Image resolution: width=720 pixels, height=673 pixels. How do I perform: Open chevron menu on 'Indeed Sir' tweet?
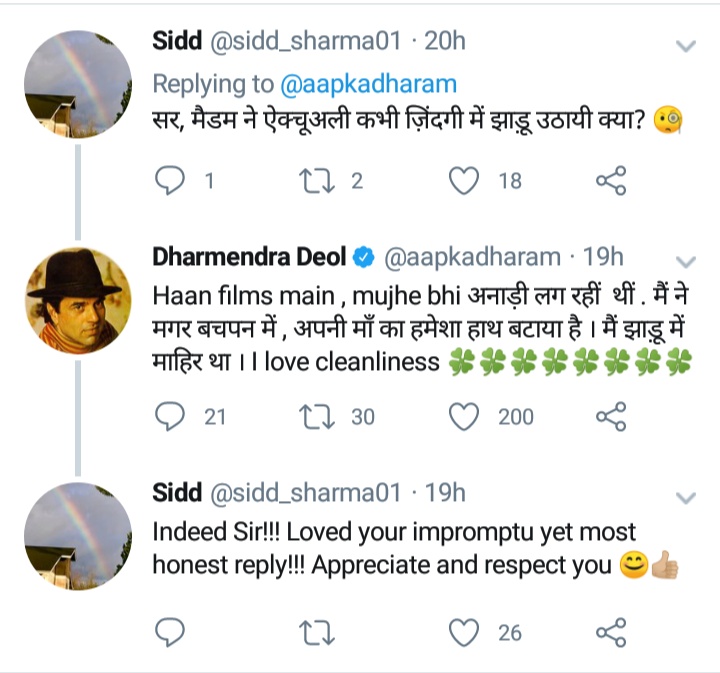(686, 497)
